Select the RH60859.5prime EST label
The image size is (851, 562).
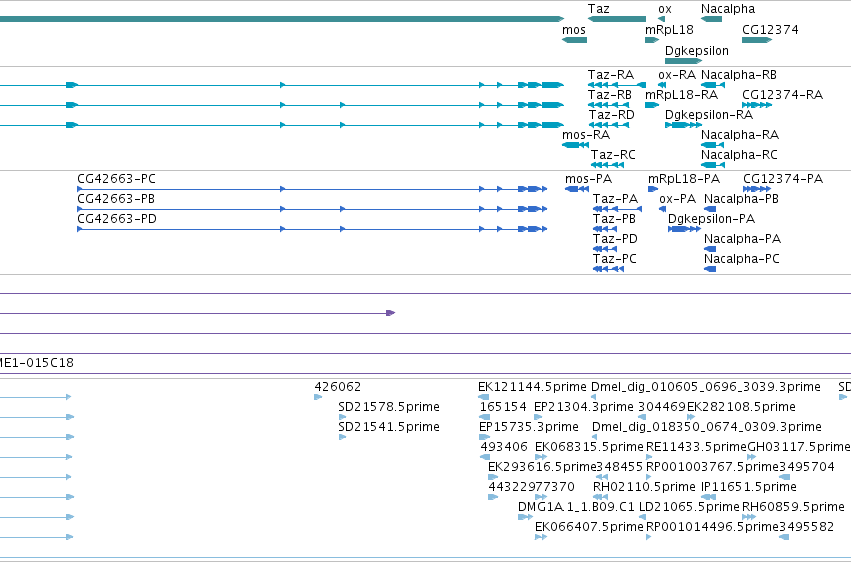[793, 508]
